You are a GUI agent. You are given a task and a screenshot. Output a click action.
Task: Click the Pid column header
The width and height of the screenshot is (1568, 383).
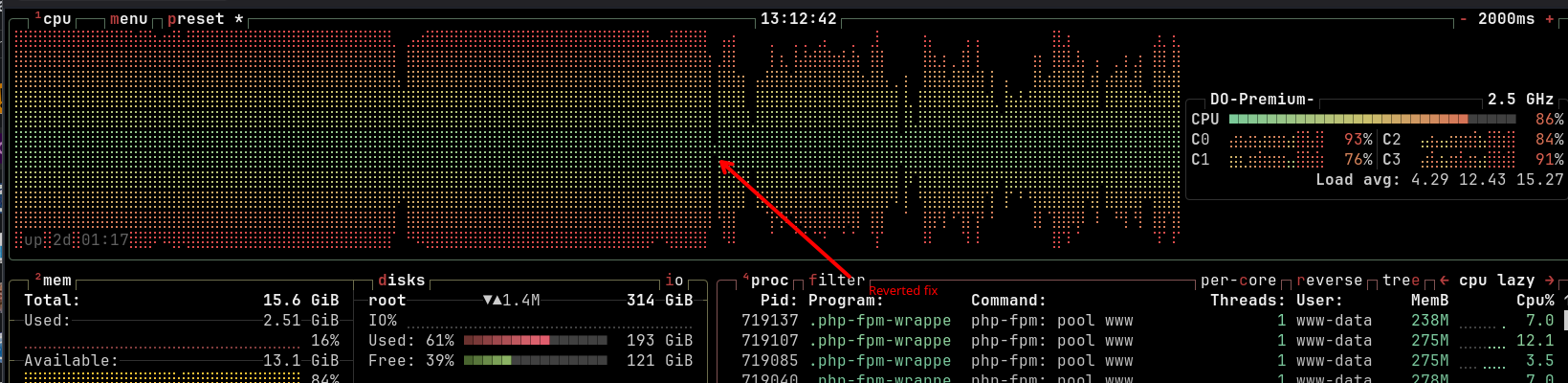(x=780, y=301)
